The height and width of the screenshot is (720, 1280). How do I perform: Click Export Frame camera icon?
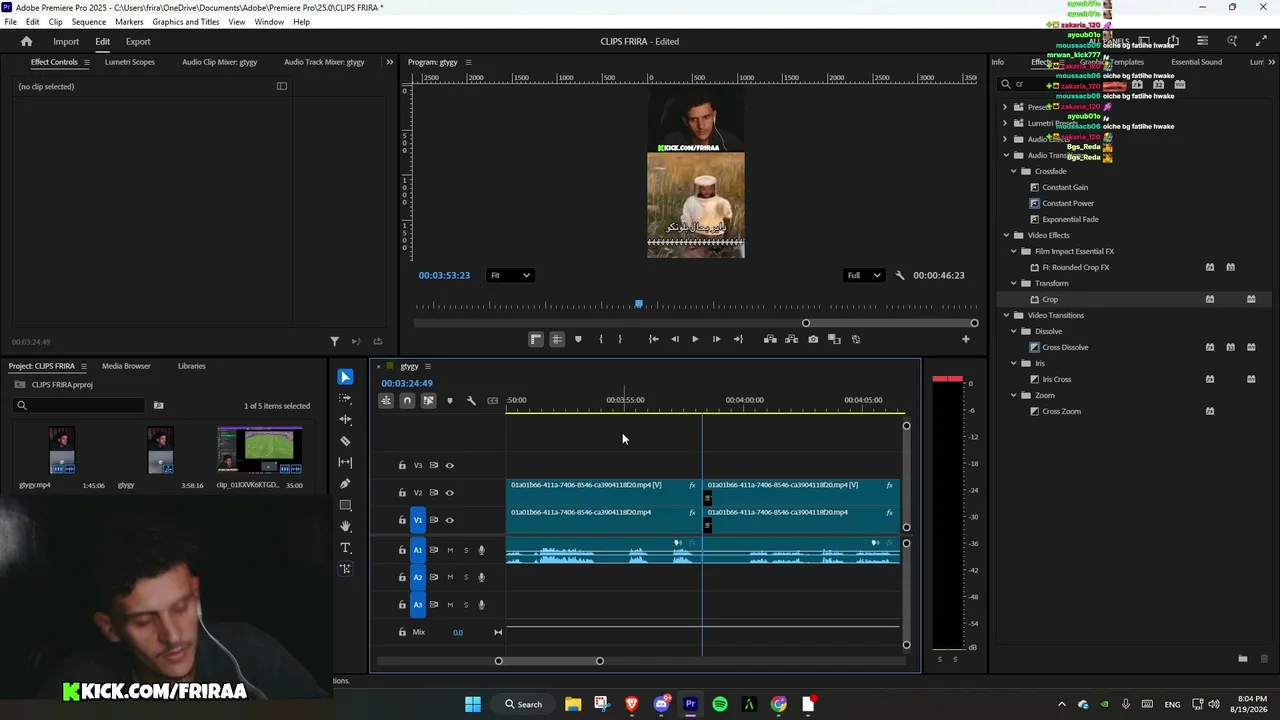tap(813, 339)
